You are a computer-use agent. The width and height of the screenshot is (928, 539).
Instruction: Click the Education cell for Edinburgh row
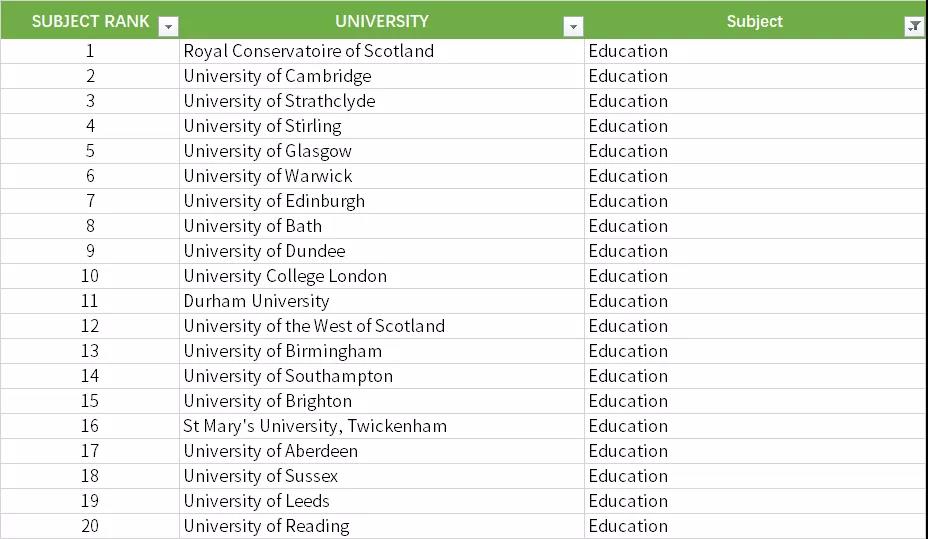coord(628,201)
